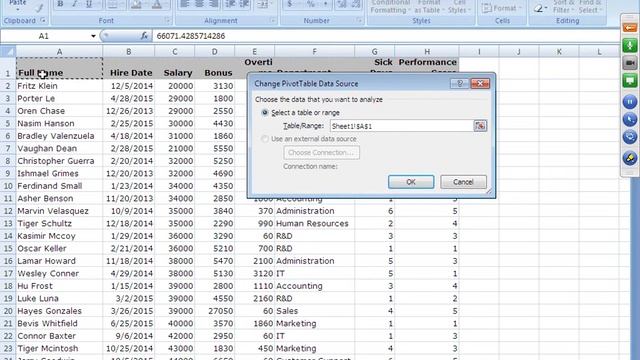Click the Select All corner of the grid
Image resolution: width=640 pixels, height=360 pixels.
pos(8,51)
